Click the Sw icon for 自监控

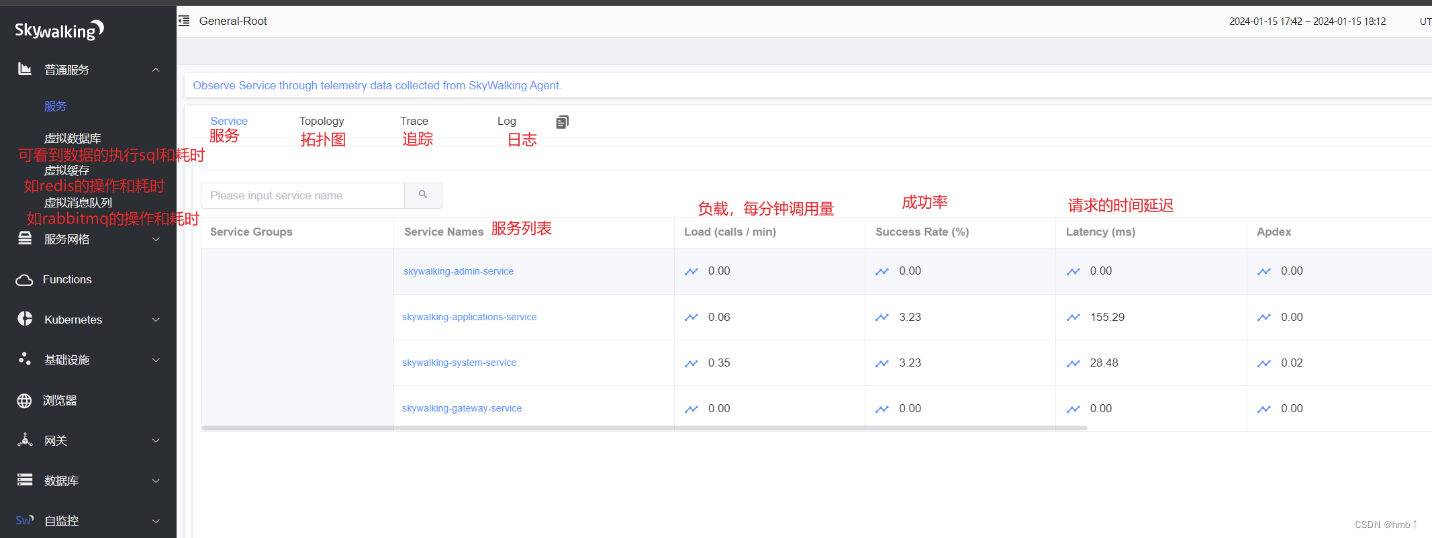pos(25,520)
